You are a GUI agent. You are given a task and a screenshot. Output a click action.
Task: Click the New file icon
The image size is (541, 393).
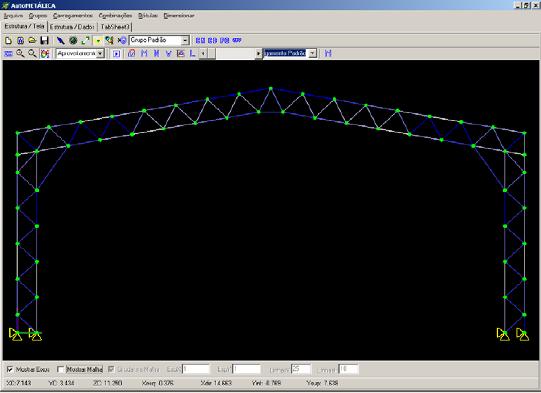[x=8, y=40]
